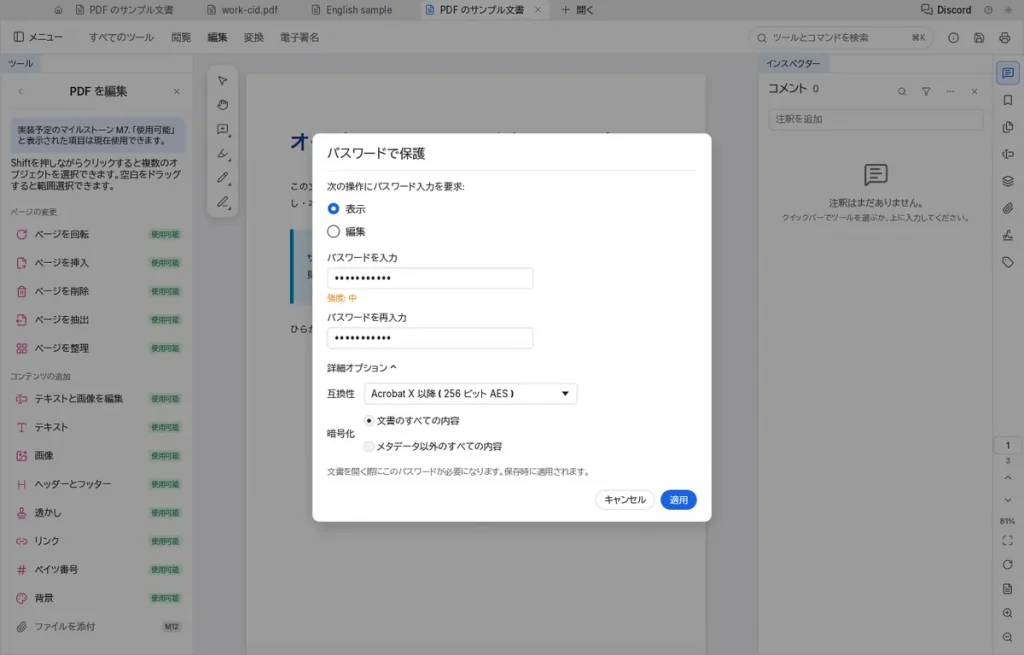Select ページを抽出 tool
This screenshot has height=655, width=1024.
coord(98,319)
